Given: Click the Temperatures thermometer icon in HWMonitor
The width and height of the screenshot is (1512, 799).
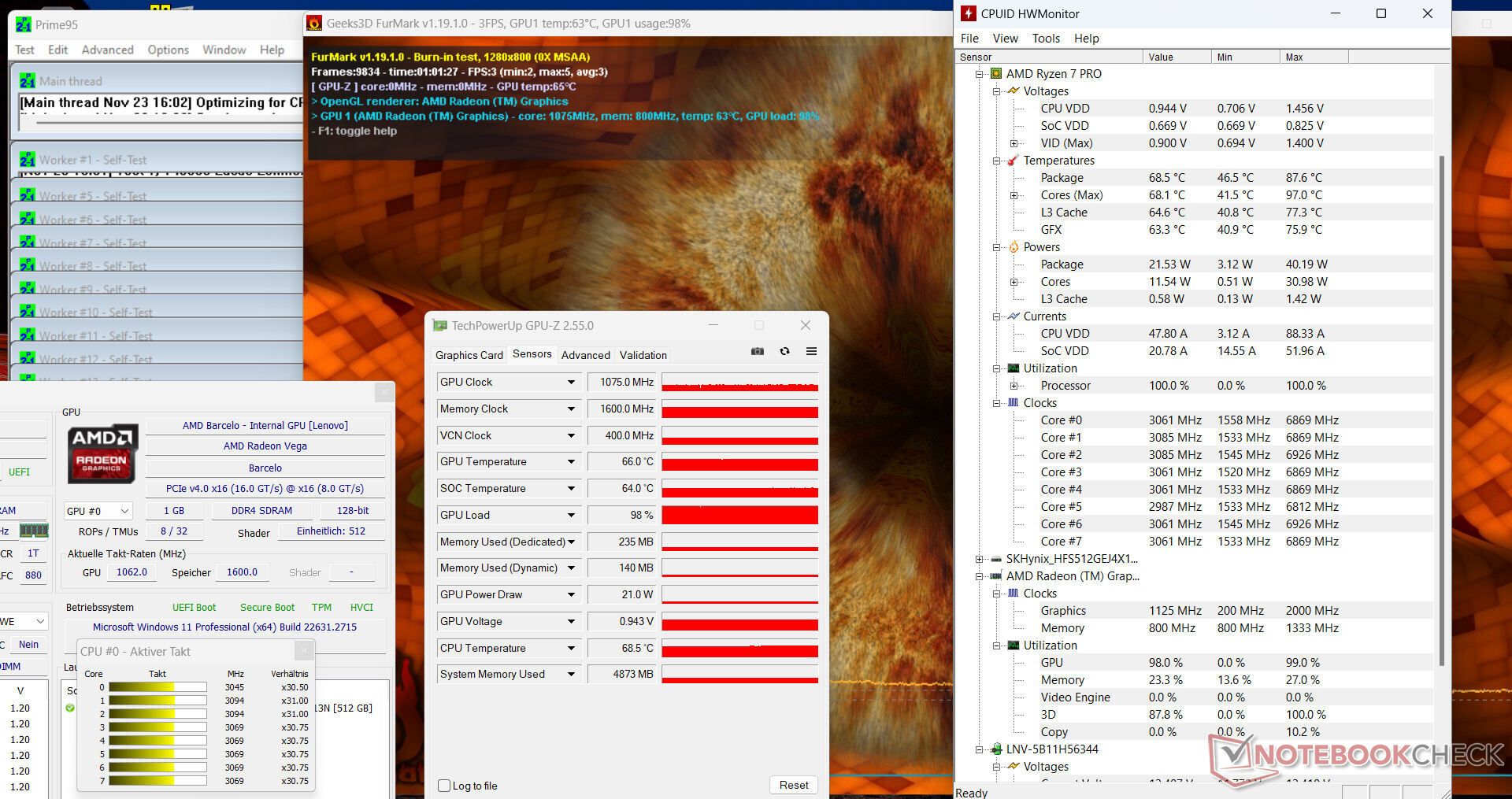Looking at the screenshot, I should pyautogui.click(x=1014, y=161).
